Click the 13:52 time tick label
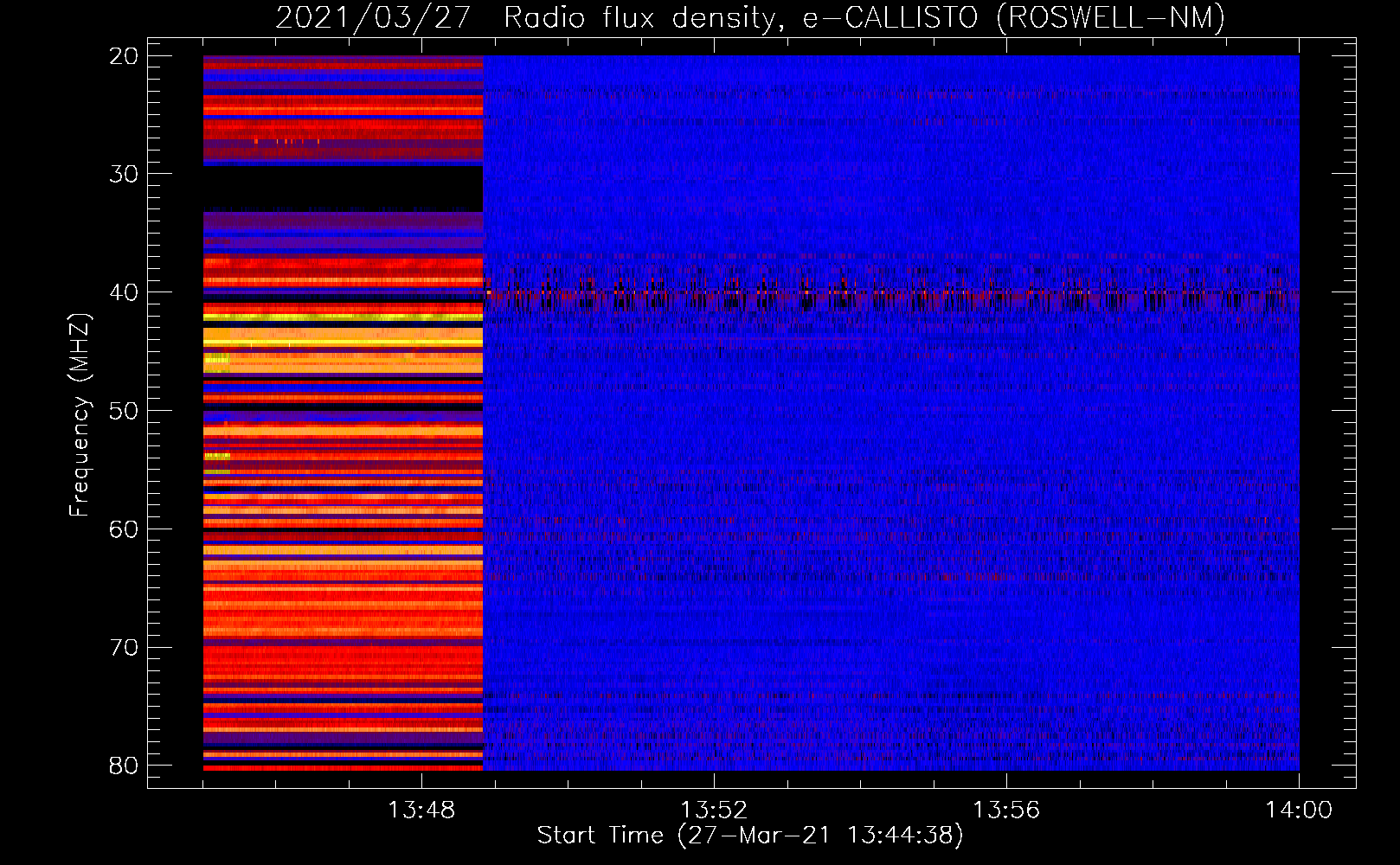 click(714, 811)
